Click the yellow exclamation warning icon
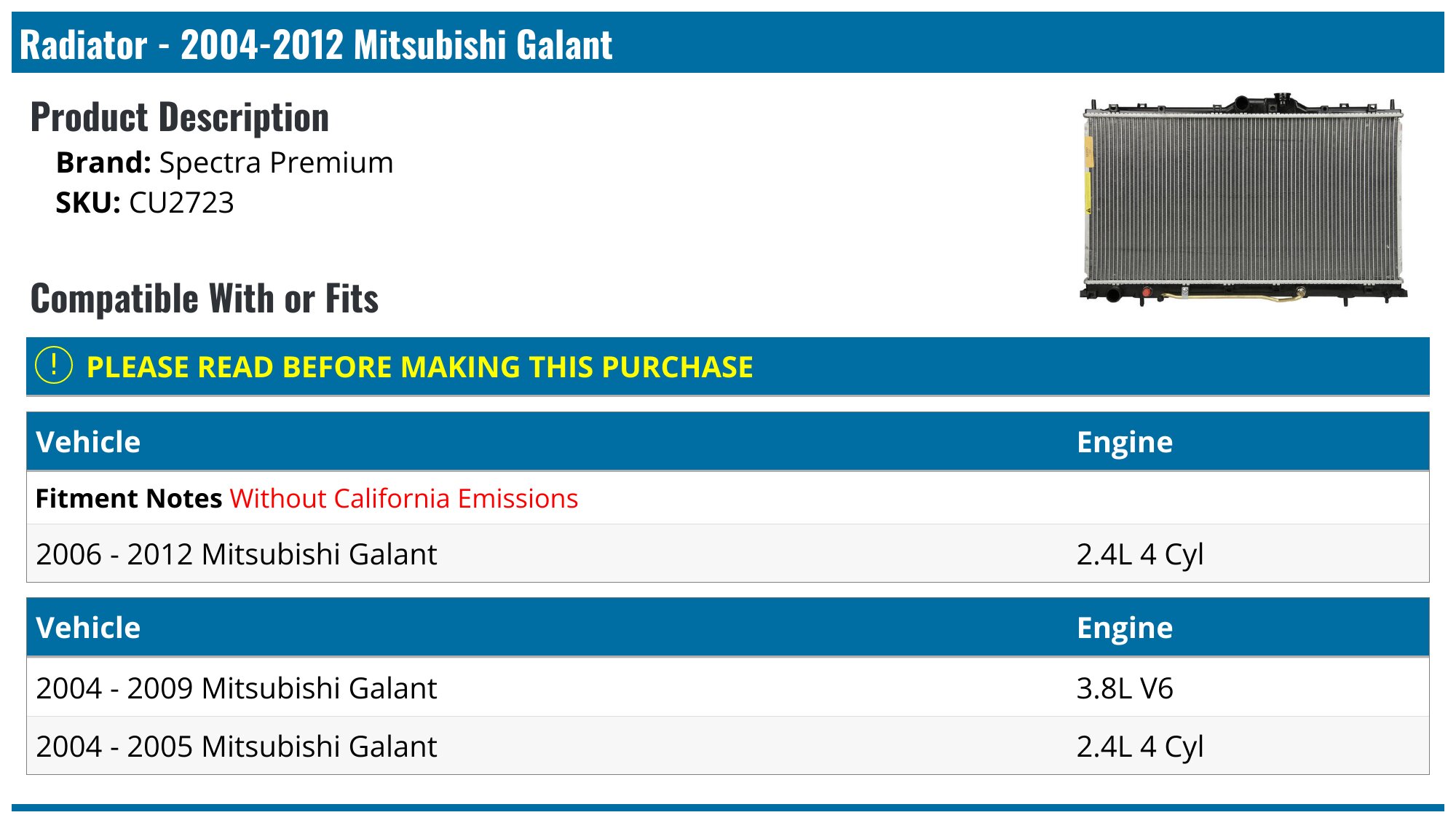 pos(54,366)
